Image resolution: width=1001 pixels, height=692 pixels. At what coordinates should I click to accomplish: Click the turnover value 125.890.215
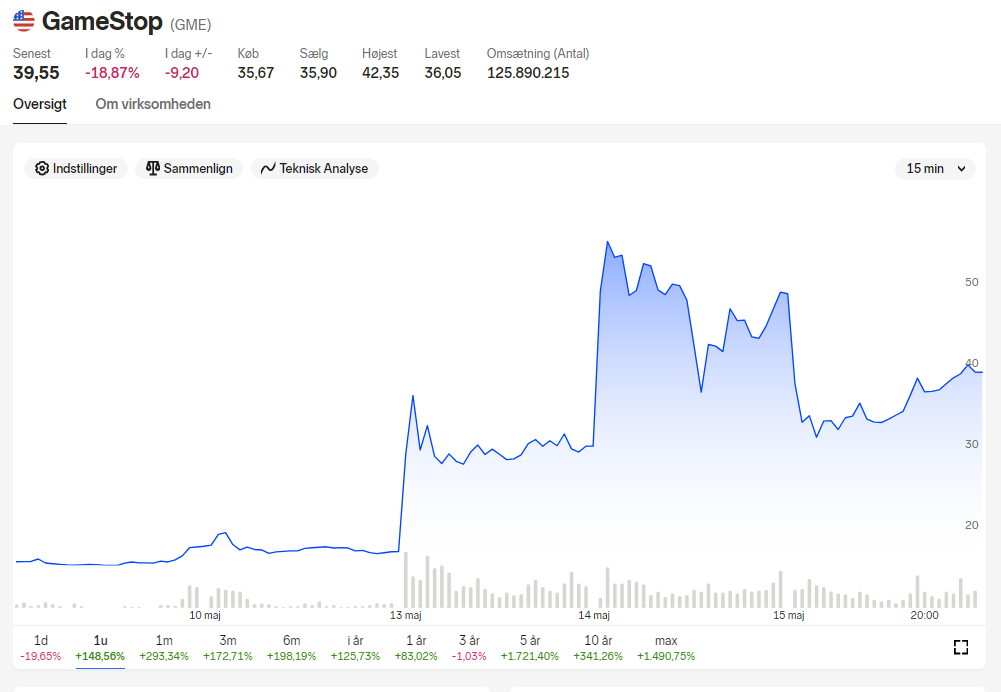528,73
